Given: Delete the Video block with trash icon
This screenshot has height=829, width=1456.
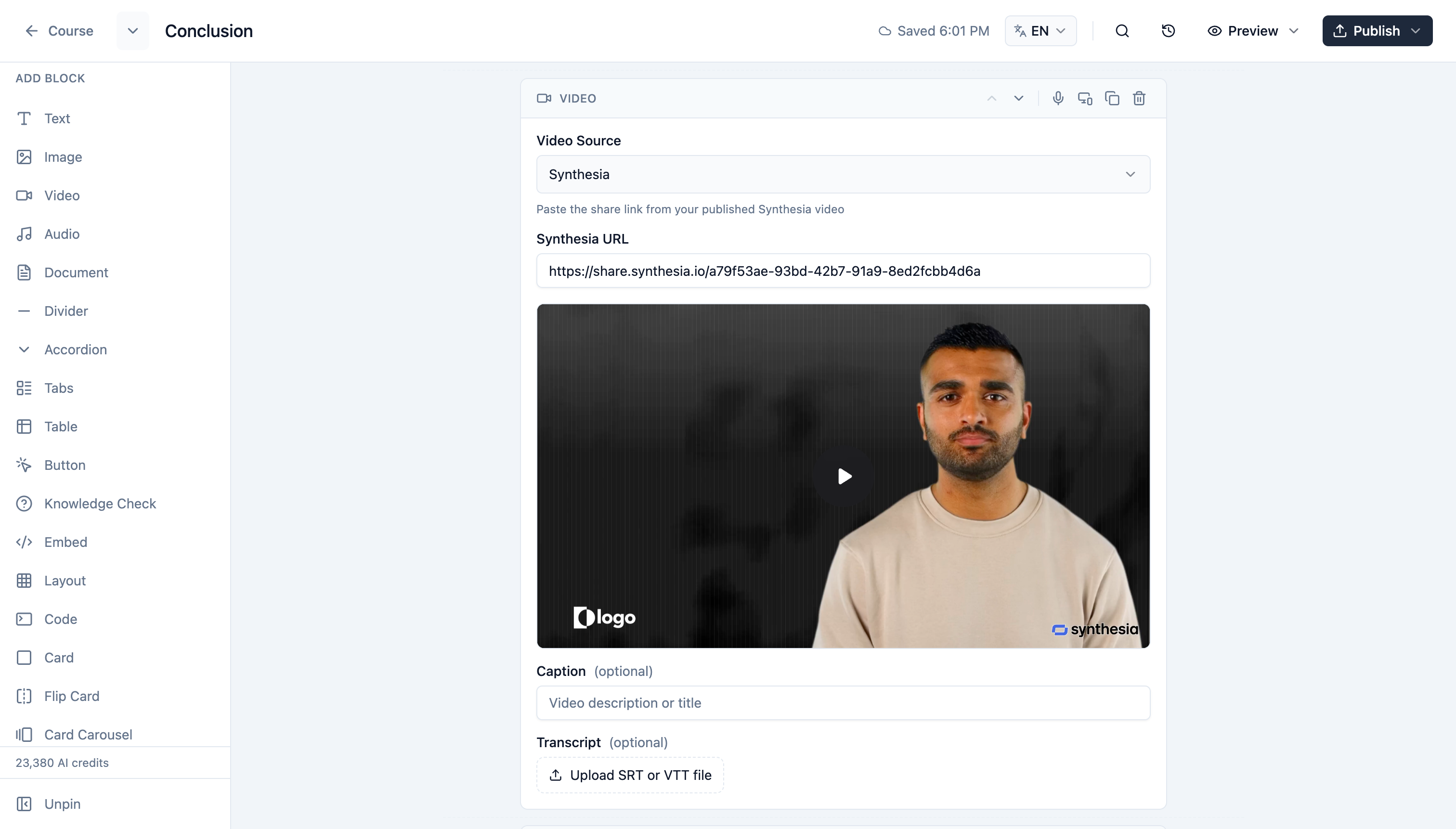Looking at the screenshot, I should click(x=1139, y=98).
